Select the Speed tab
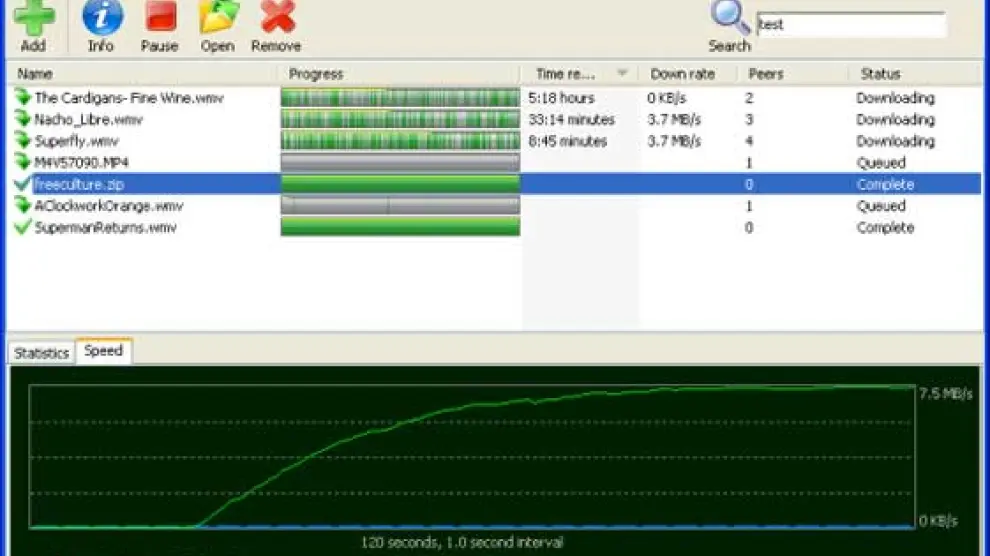The width and height of the screenshot is (990, 556). pyautogui.click(x=103, y=351)
